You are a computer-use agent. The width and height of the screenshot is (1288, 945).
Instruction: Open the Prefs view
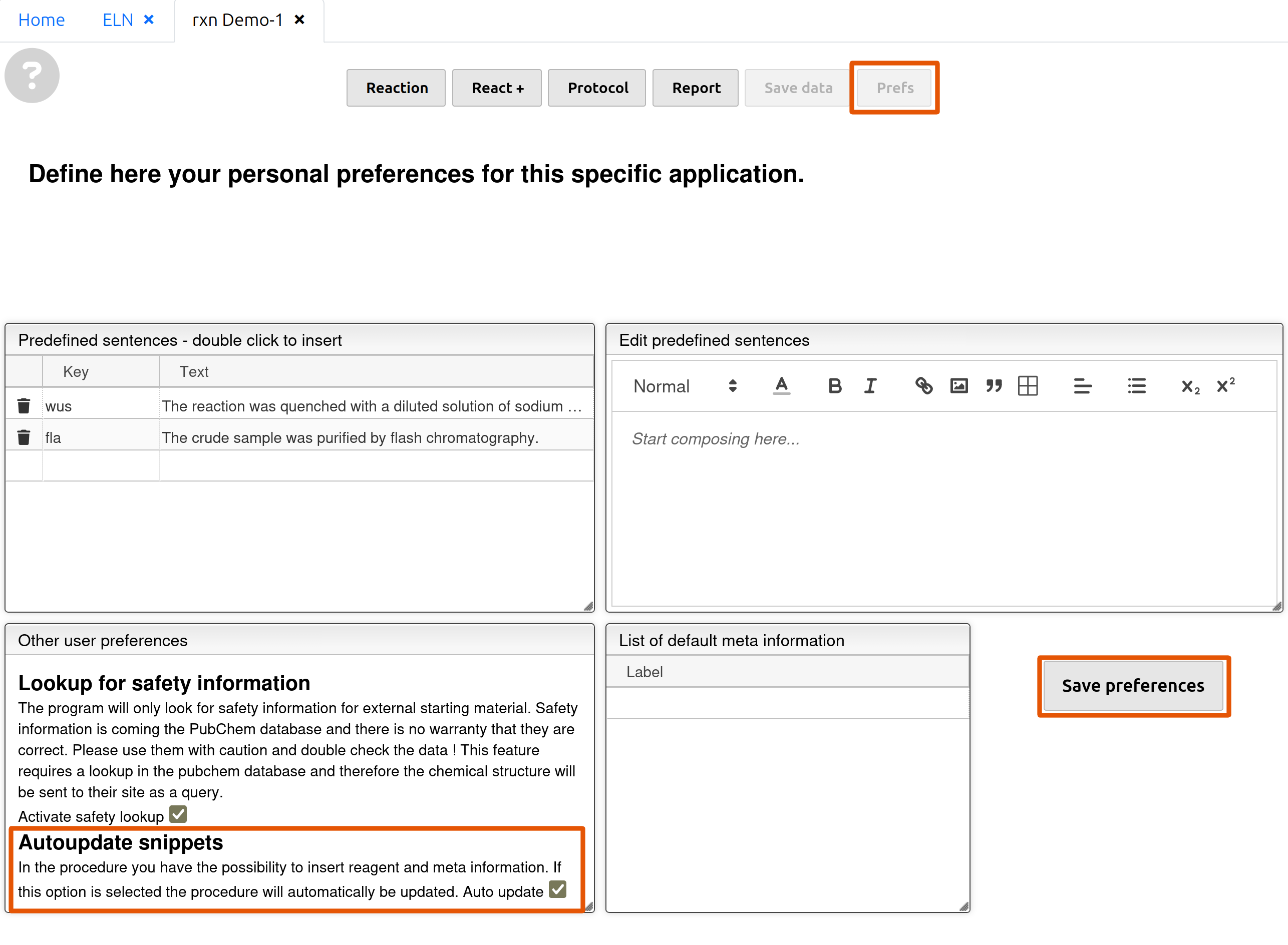click(x=894, y=88)
